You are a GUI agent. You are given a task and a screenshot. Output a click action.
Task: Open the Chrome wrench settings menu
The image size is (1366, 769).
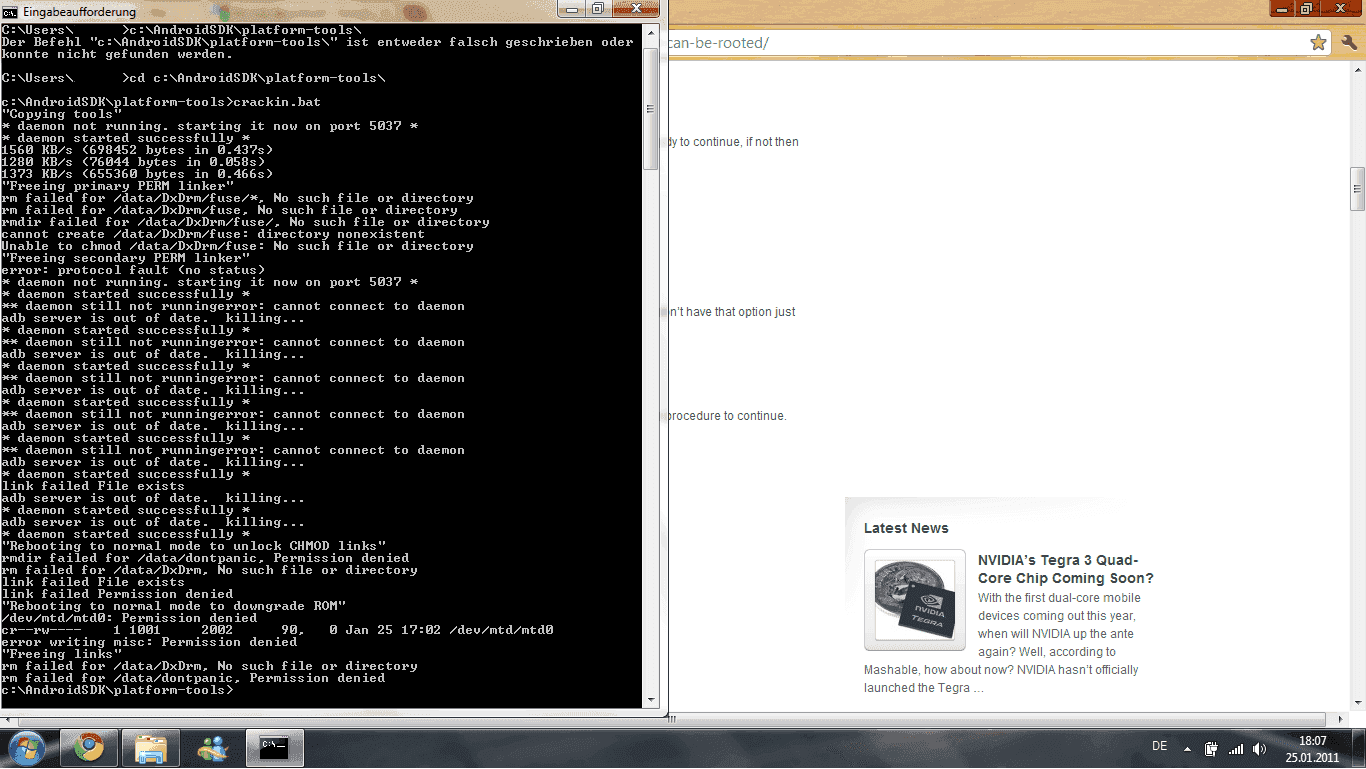pyautogui.click(x=1348, y=42)
